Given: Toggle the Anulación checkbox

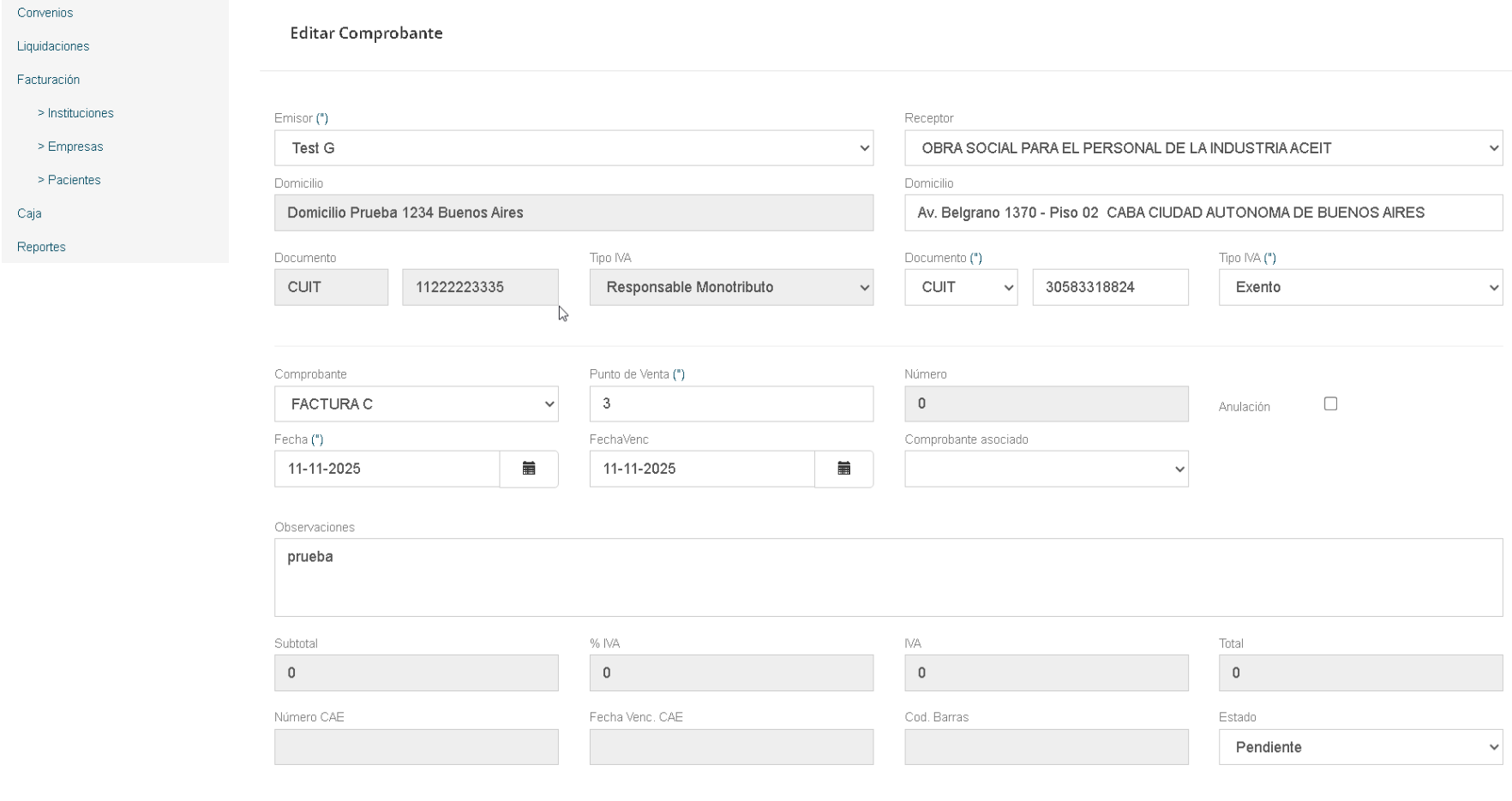Looking at the screenshot, I should point(1330,404).
